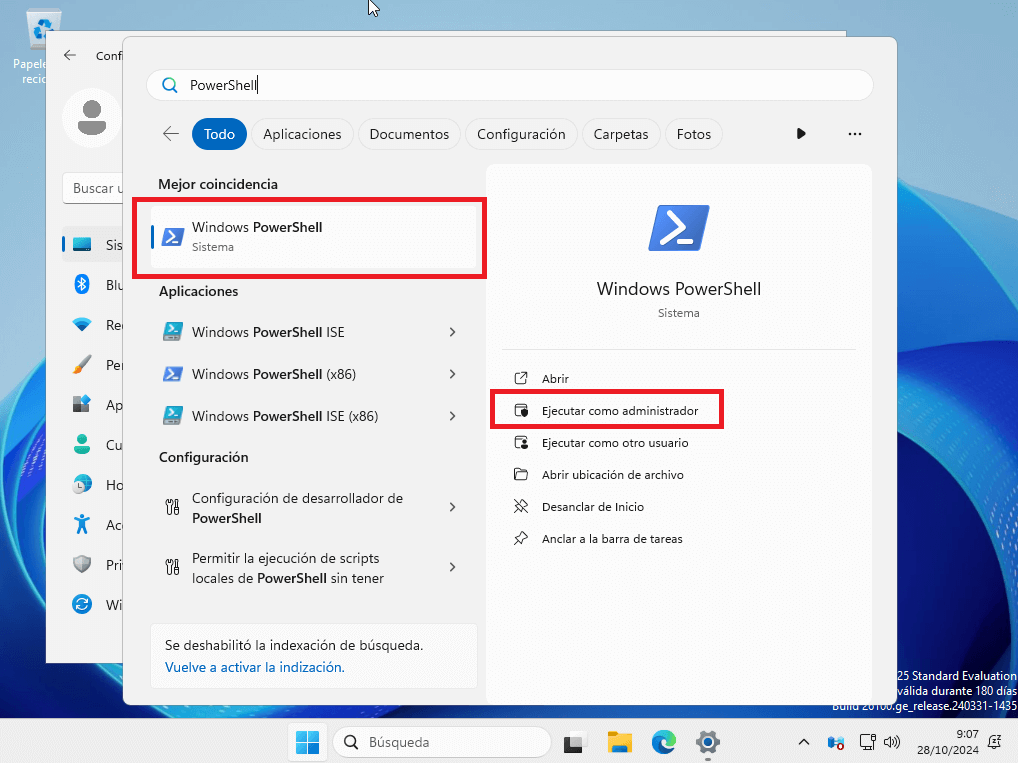Click the play arrow next to Fotos
1018x763 pixels.
[801, 134]
